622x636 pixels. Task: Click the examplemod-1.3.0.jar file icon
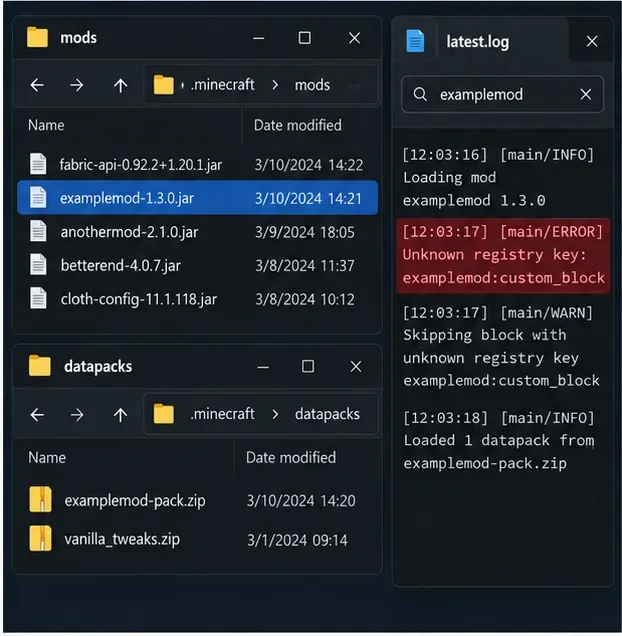(x=38, y=198)
